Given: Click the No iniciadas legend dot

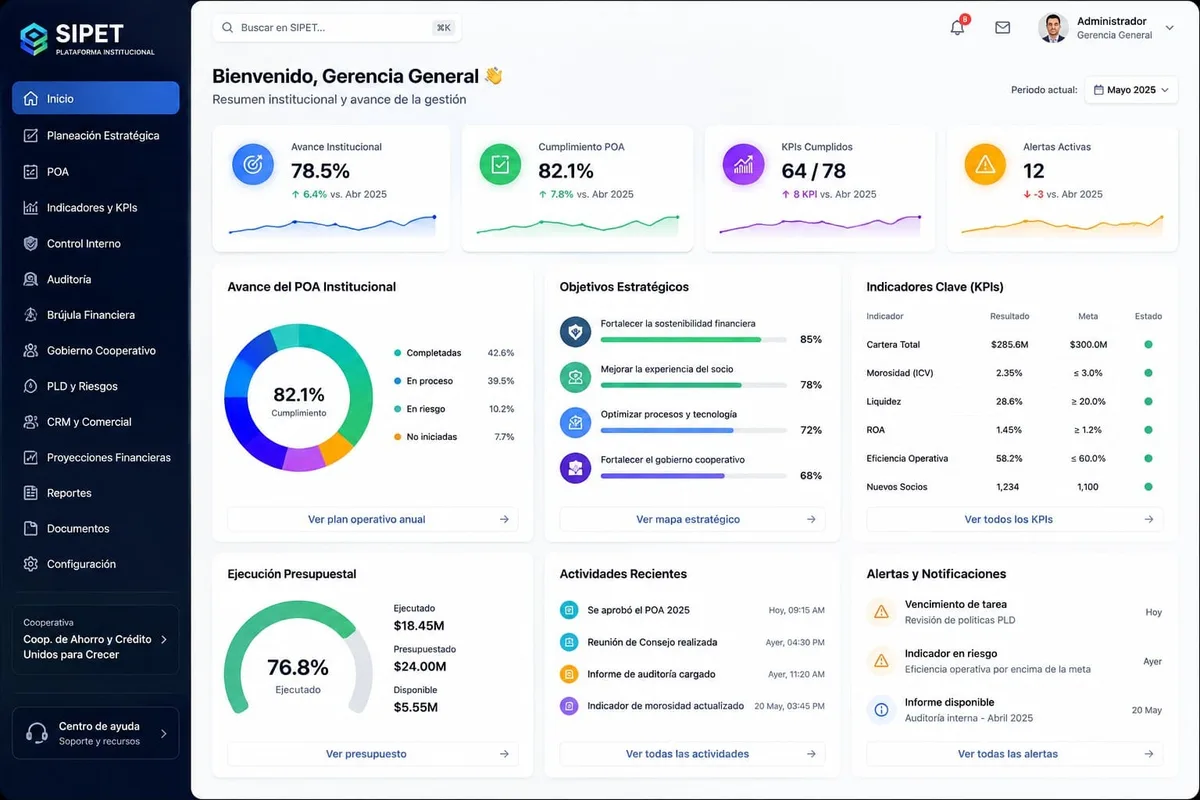Looking at the screenshot, I should 398,437.
